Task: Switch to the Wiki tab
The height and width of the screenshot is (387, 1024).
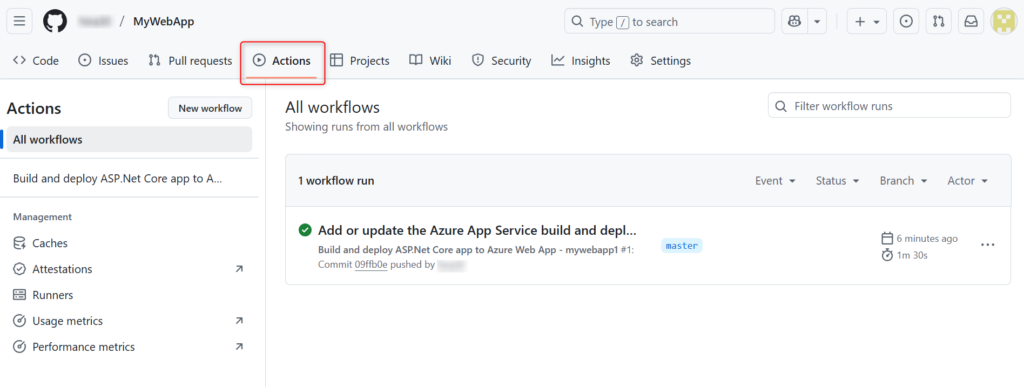Action: click(430, 61)
